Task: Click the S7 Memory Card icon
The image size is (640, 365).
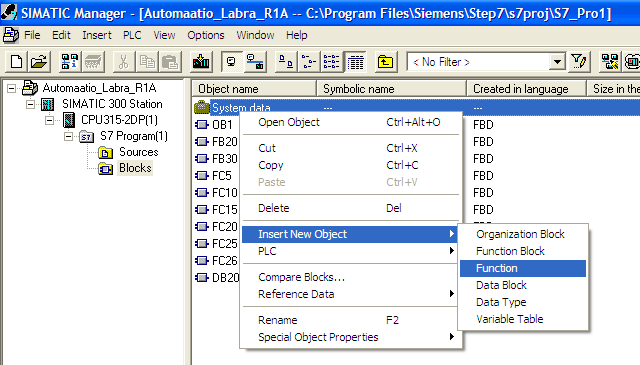Action: (93, 62)
